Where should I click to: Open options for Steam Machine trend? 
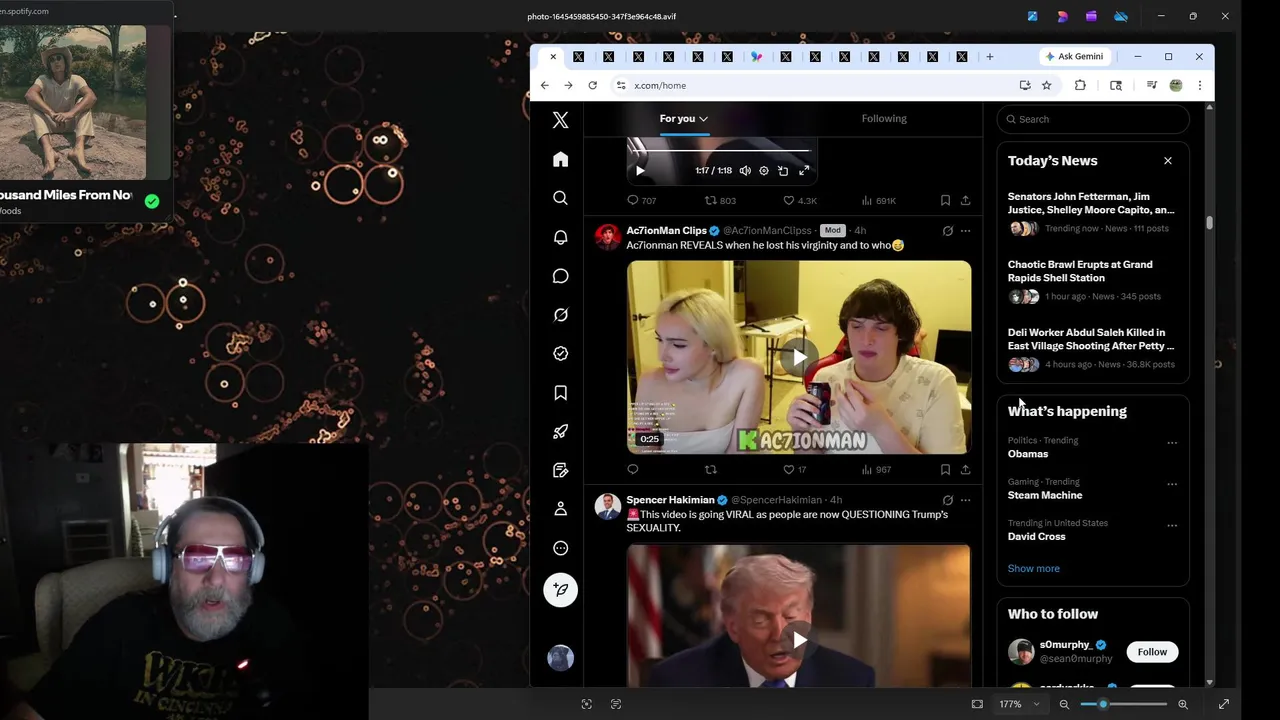[1172, 484]
